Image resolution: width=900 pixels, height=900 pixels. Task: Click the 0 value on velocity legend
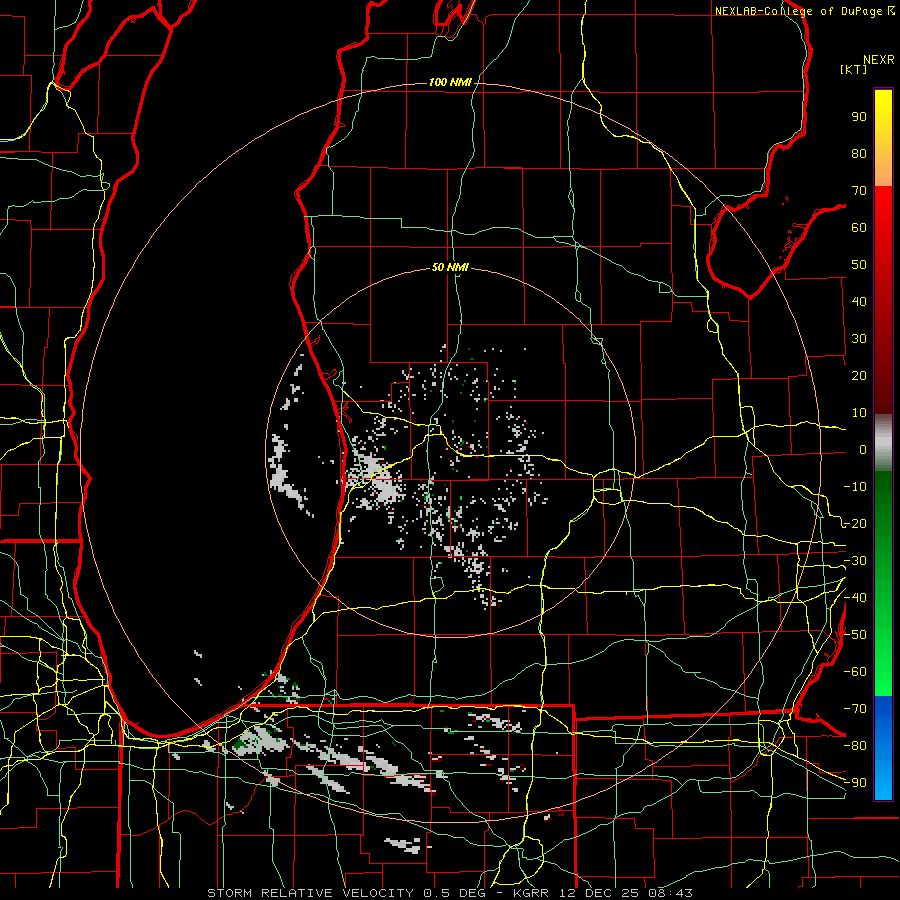[x=863, y=450]
